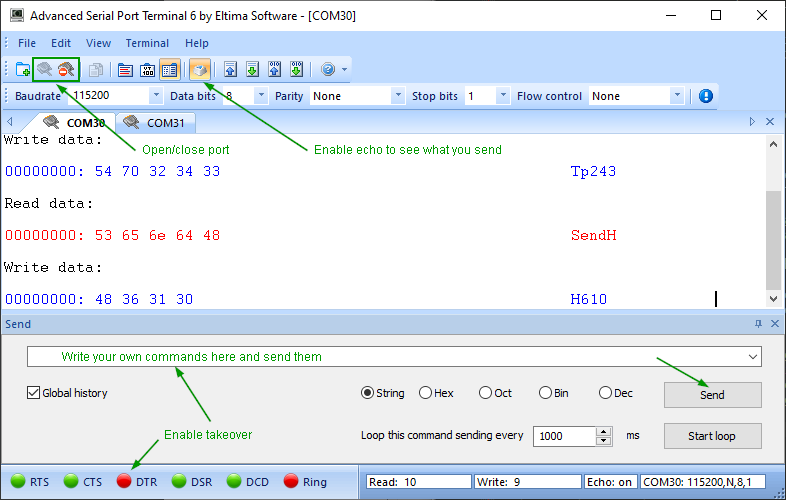Click the 'Write: 9' status field

coord(528,482)
